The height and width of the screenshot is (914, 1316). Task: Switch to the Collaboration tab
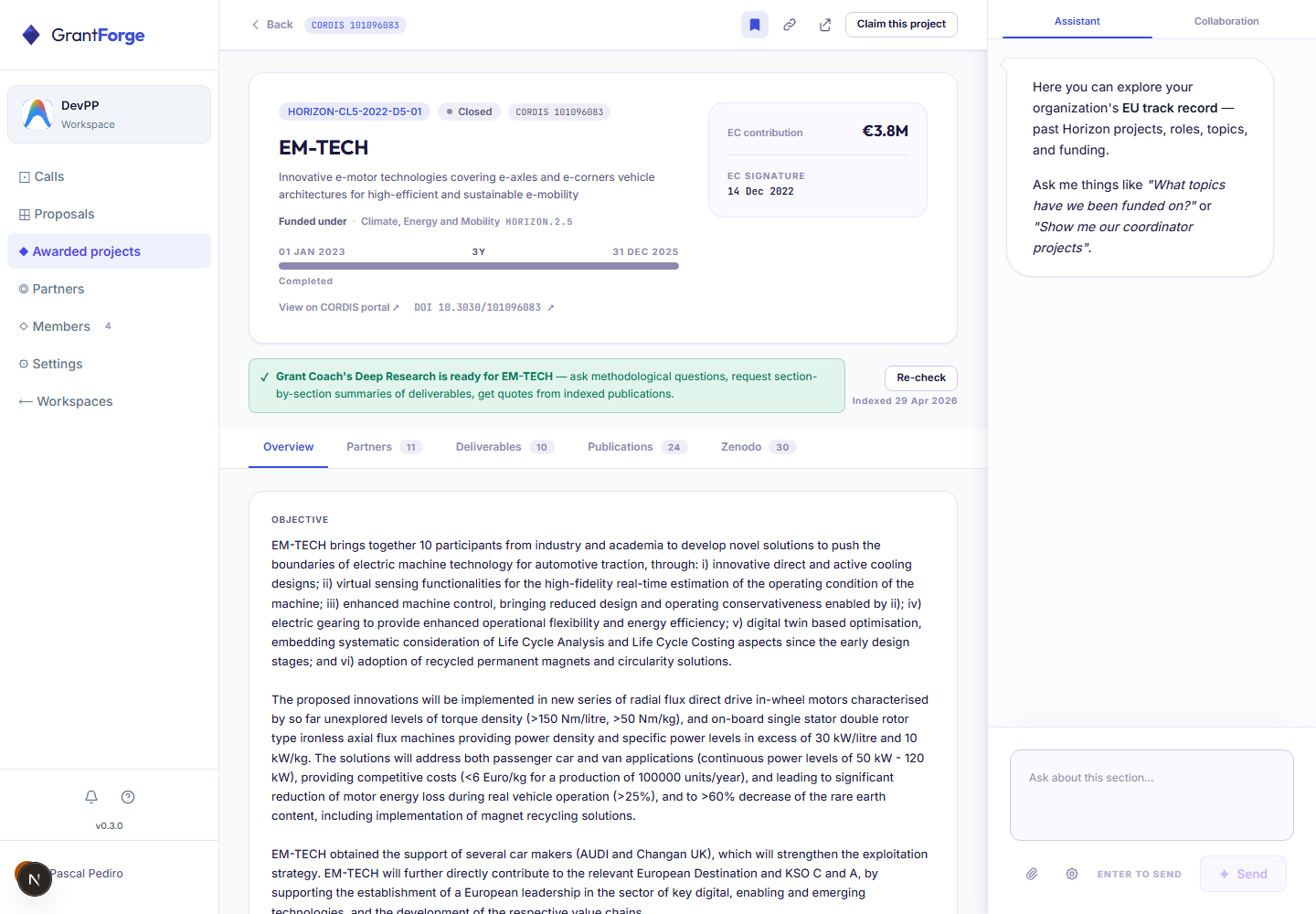tap(1226, 21)
